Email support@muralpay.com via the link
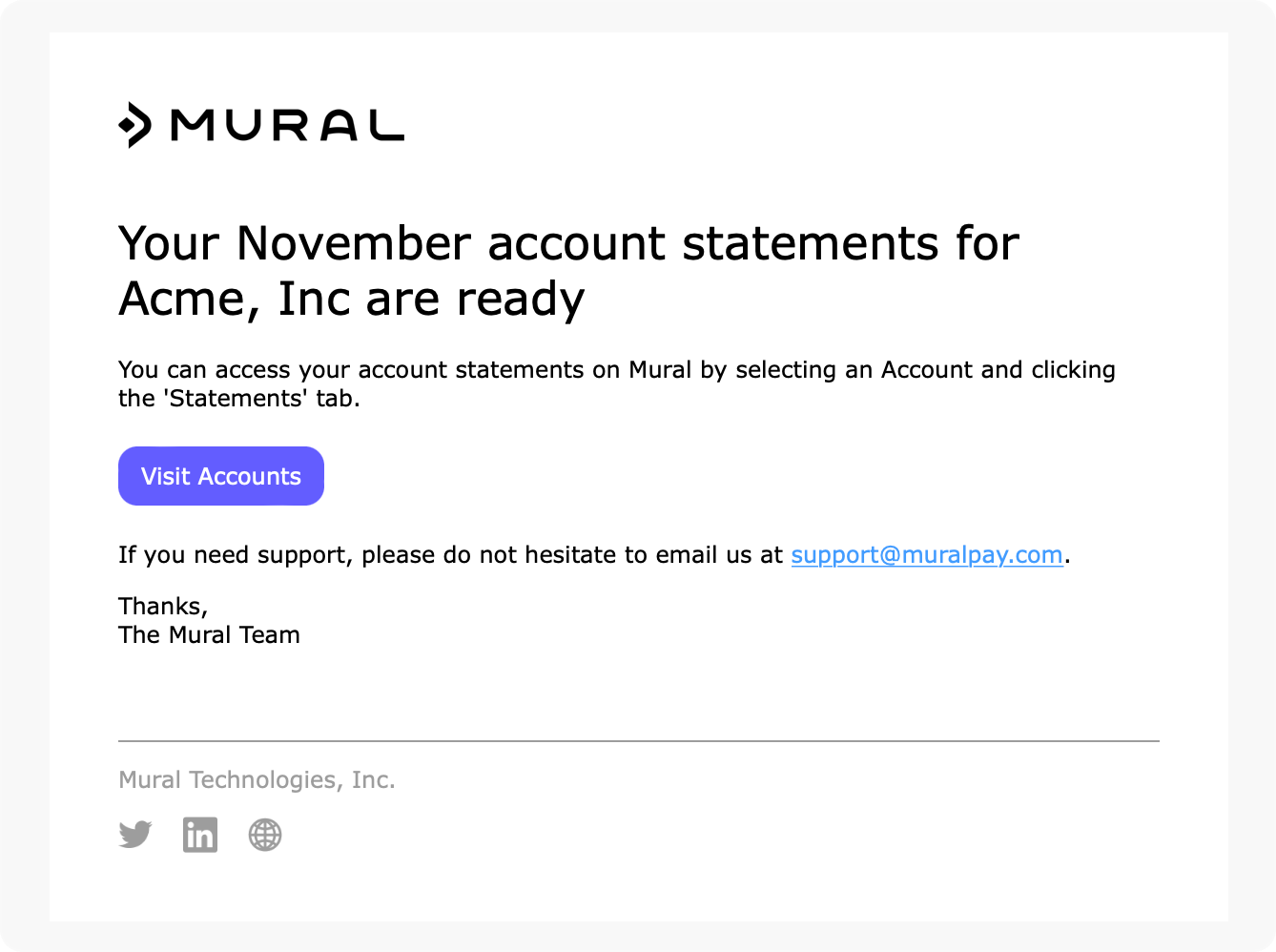 pyautogui.click(x=926, y=555)
